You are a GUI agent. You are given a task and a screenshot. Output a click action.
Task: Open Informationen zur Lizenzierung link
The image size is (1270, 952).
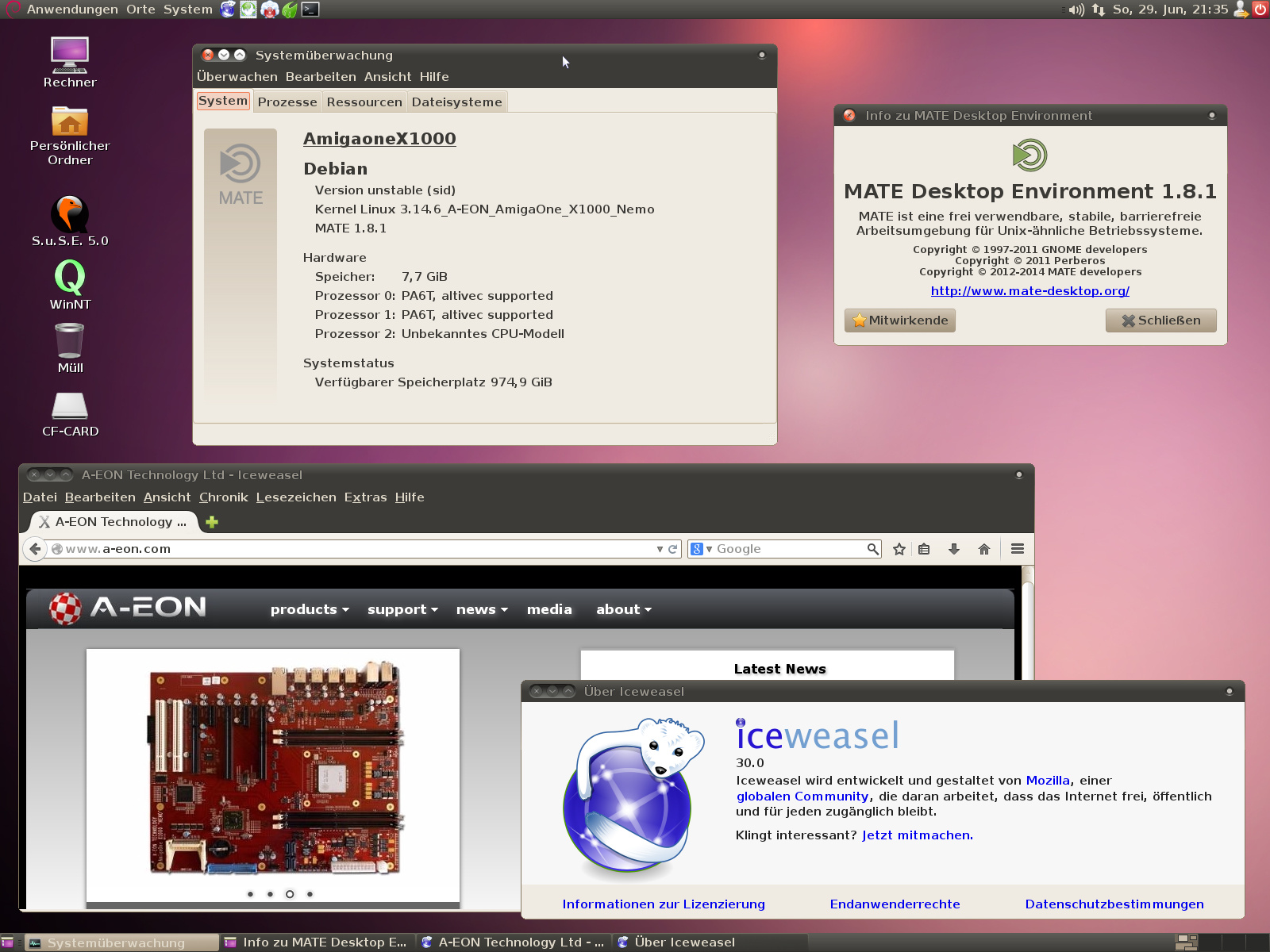point(664,904)
